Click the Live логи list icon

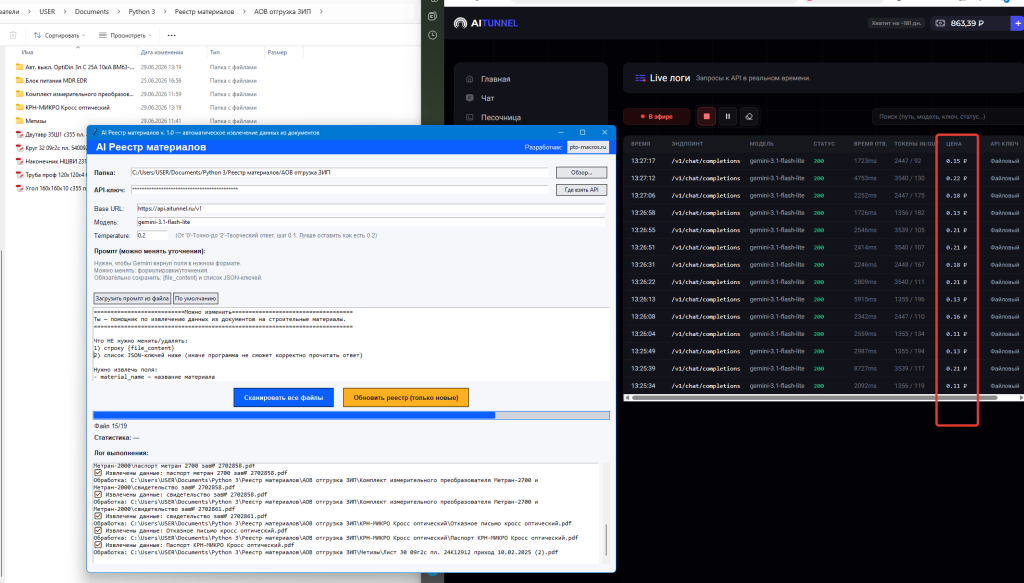(x=640, y=78)
